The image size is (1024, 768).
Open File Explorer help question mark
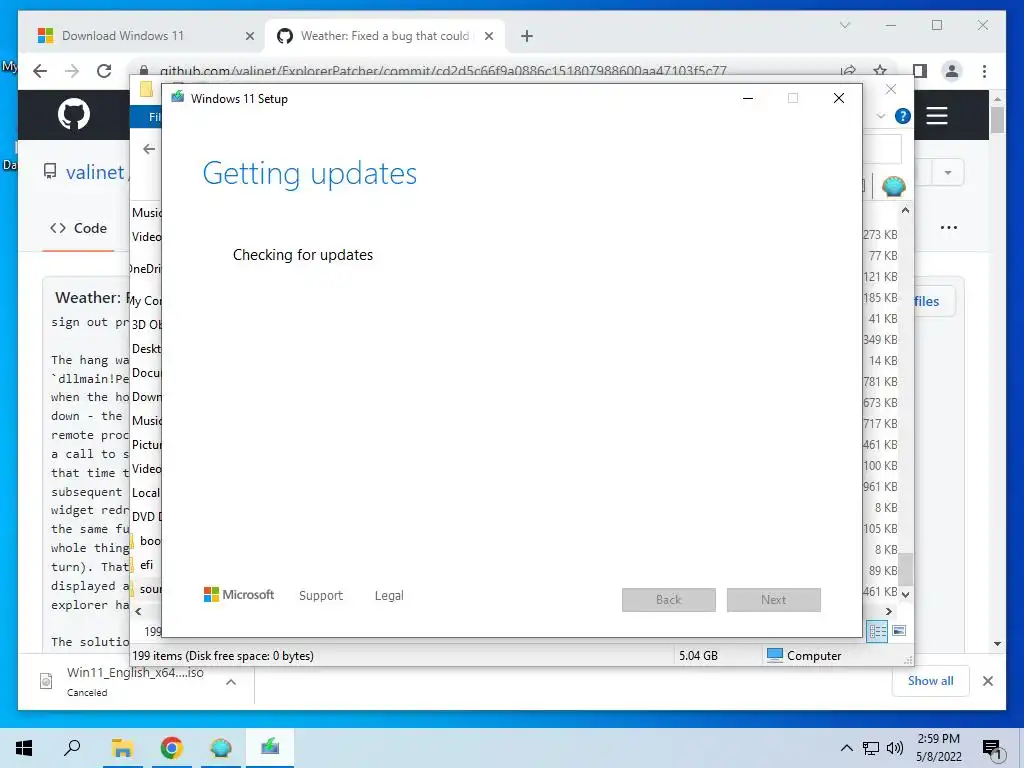pyautogui.click(x=903, y=116)
